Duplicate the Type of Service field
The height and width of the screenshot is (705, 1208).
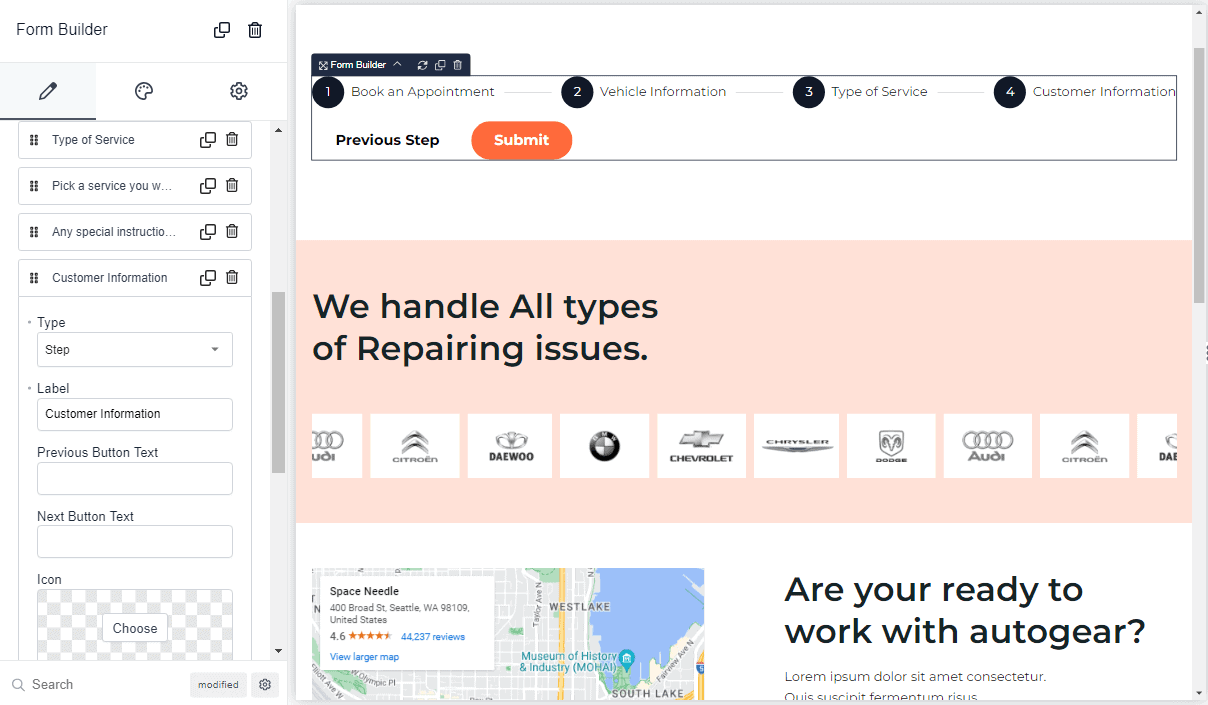click(208, 140)
